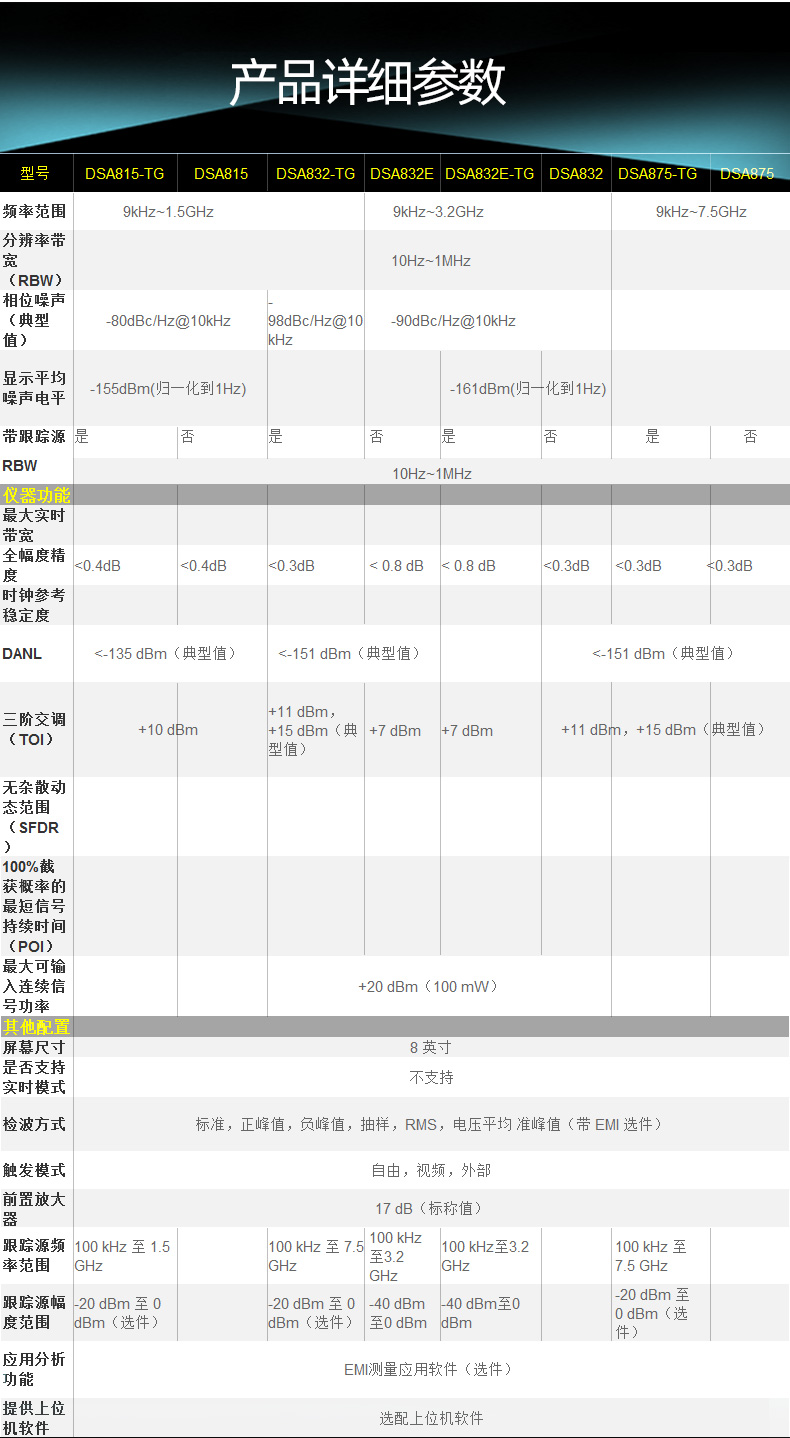Image resolution: width=790 pixels, height=1438 pixels.
Task: Select the +10 dBm TOI value
Action: pyautogui.click(x=168, y=730)
